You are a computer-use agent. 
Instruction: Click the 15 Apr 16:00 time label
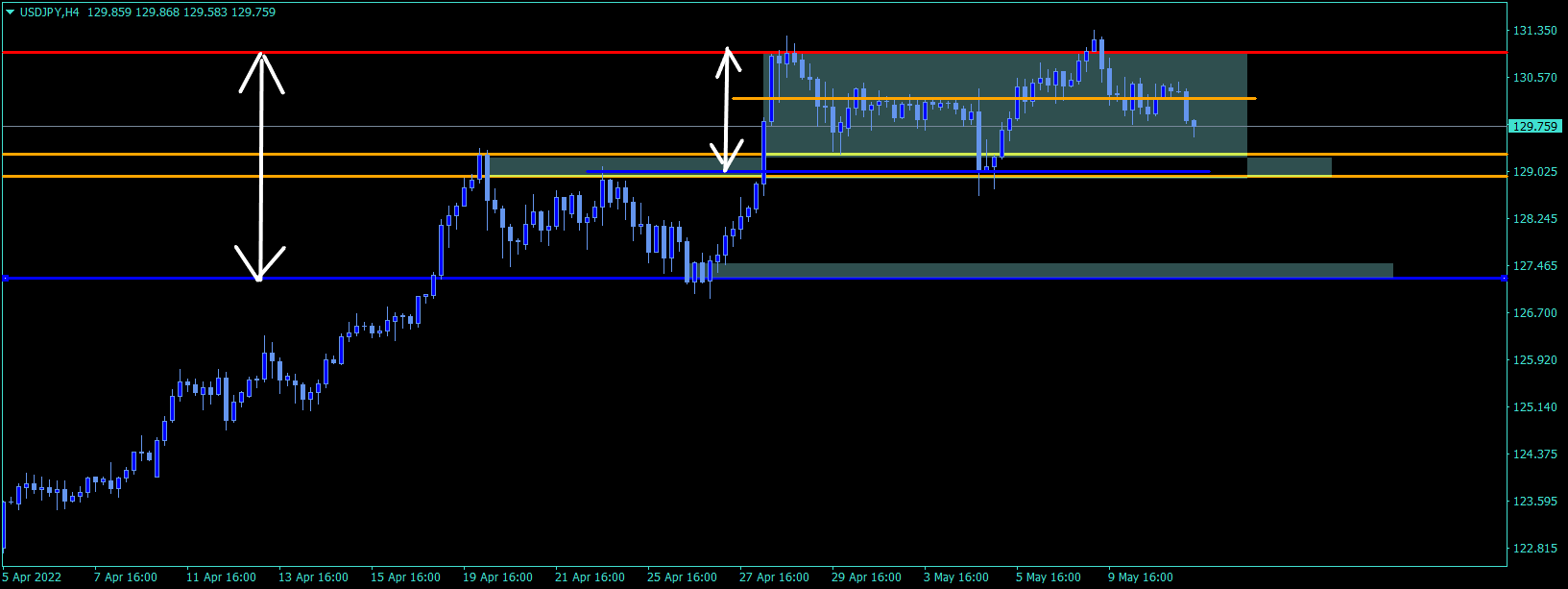click(x=405, y=577)
